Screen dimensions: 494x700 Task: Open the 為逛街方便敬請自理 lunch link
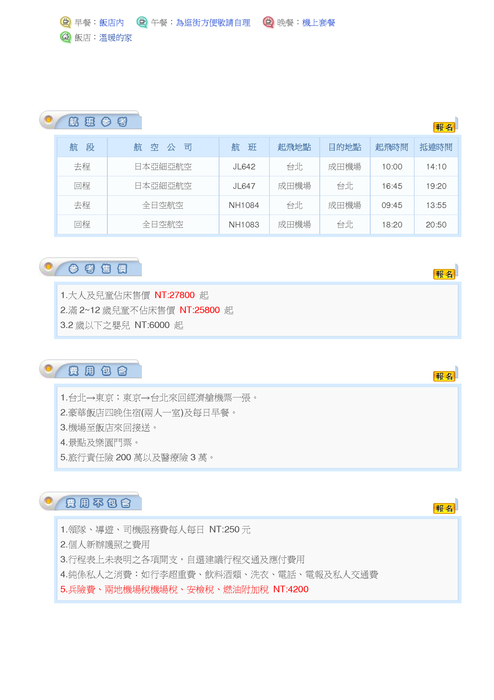(213, 23)
